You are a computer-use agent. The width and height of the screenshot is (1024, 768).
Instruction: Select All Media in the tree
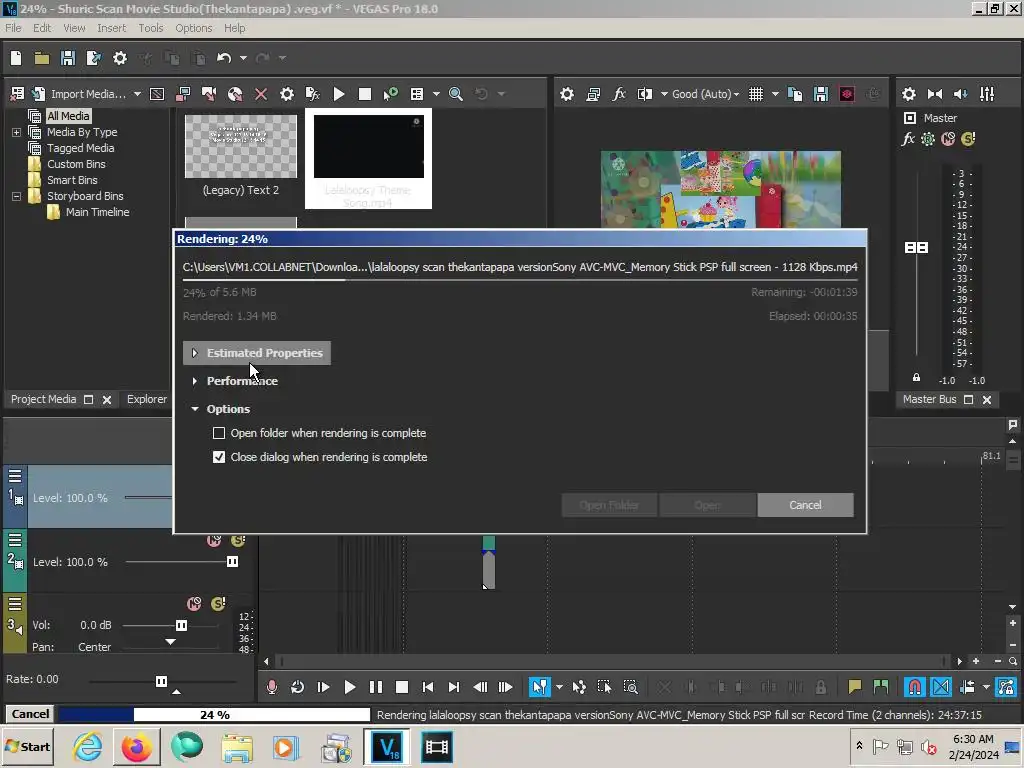click(68, 116)
